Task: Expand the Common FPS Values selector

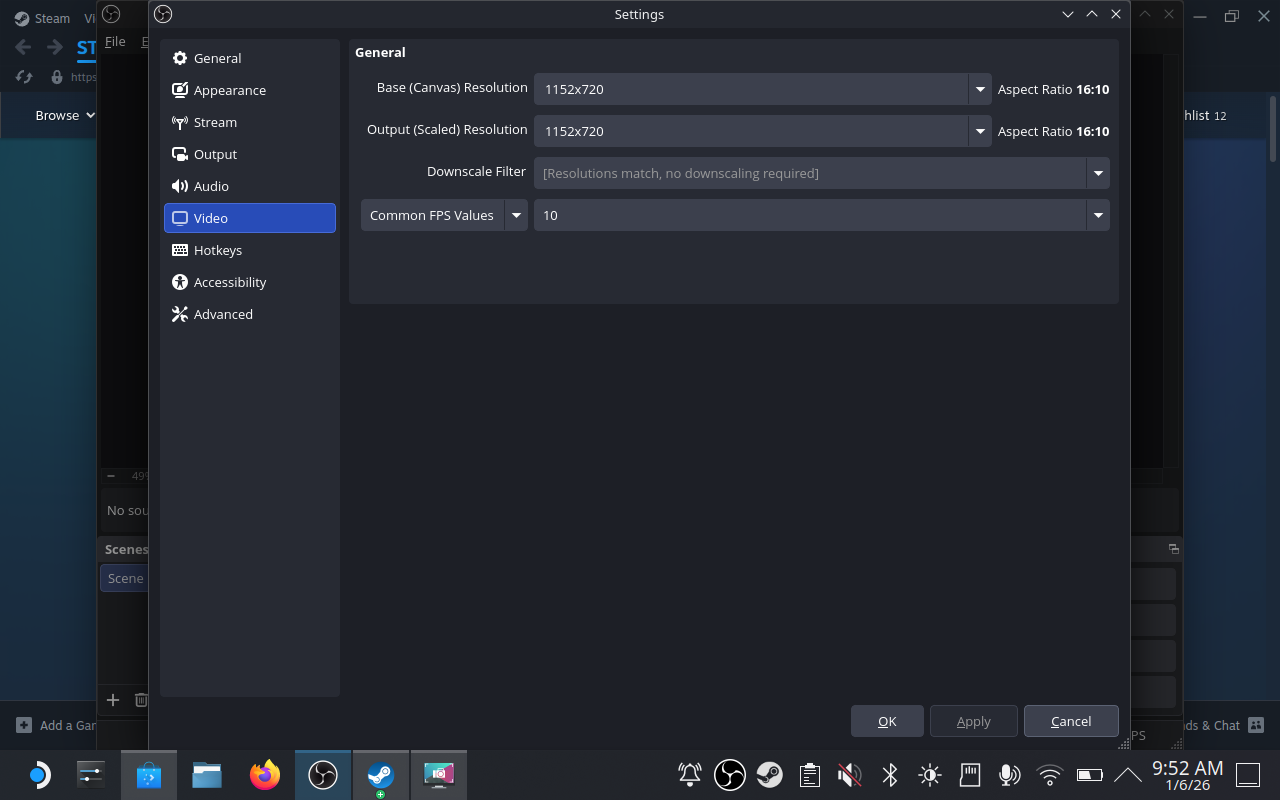Action: pyautogui.click(x=516, y=215)
